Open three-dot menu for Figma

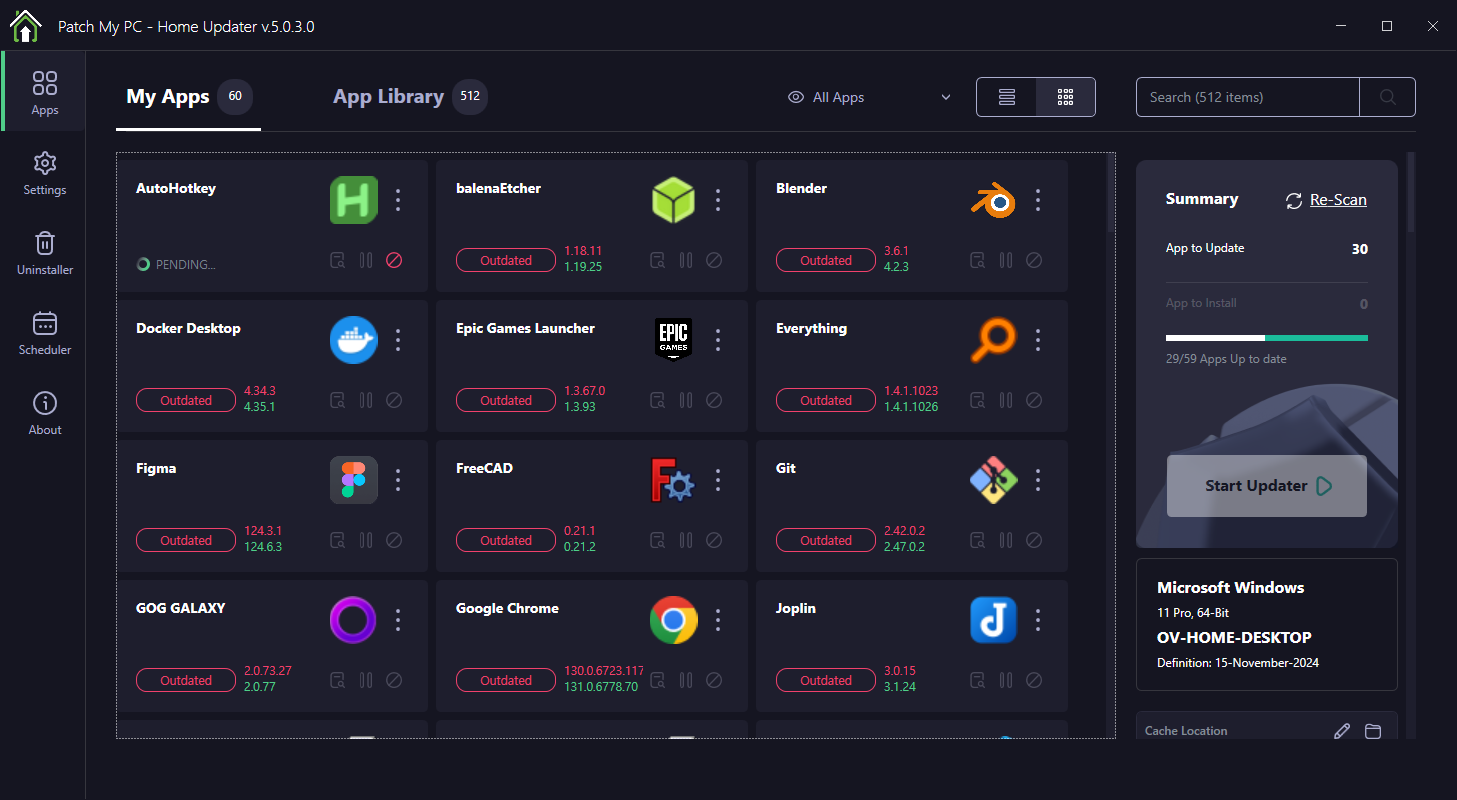click(398, 480)
